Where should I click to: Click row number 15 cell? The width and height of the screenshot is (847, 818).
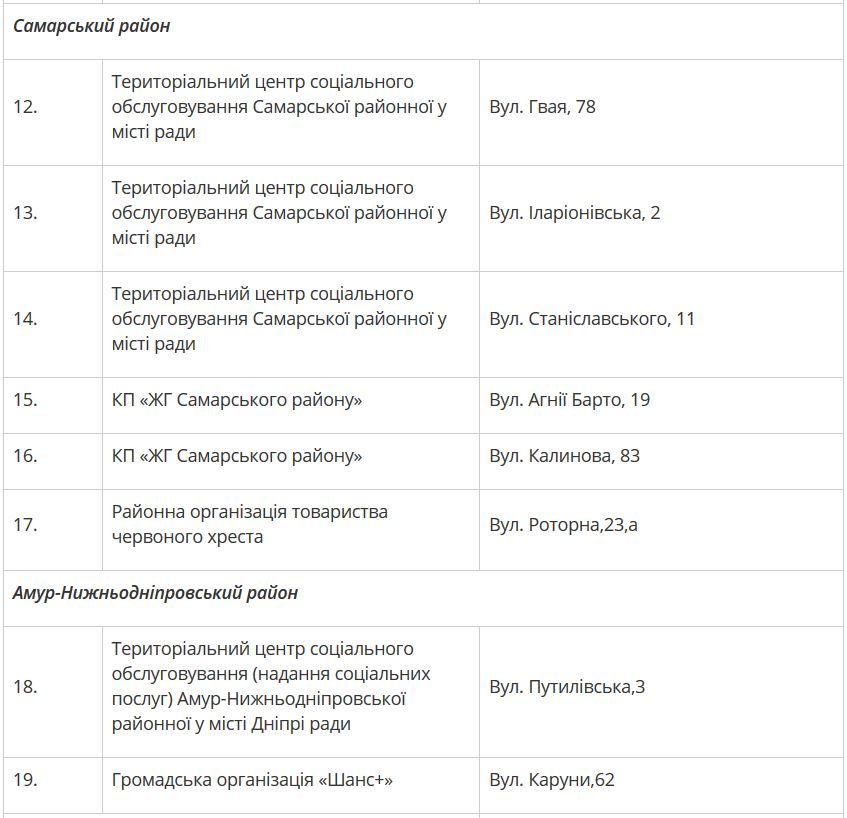[x=26, y=400]
